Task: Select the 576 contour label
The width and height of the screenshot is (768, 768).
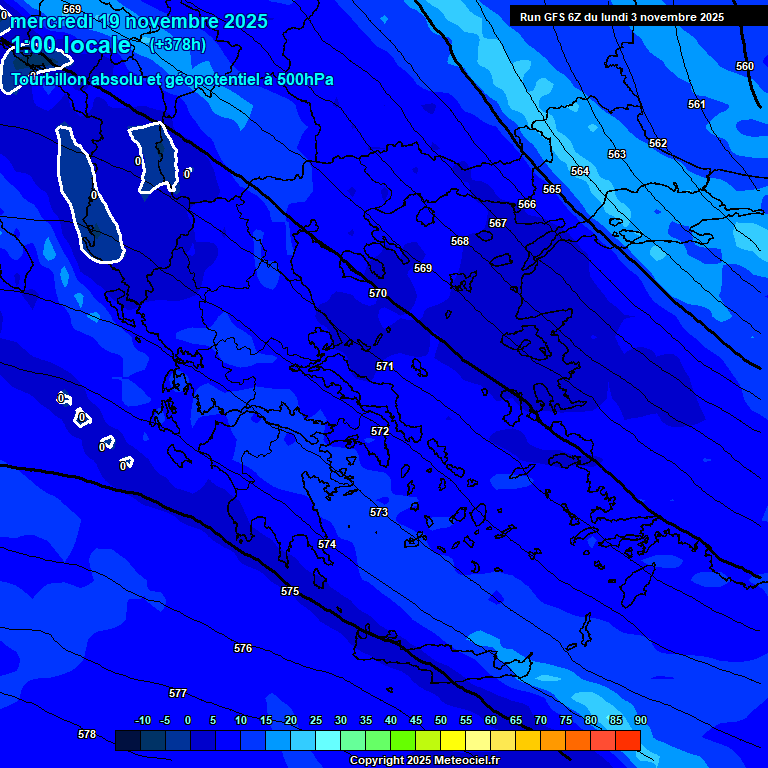Action: pyautogui.click(x=243, y=648)
